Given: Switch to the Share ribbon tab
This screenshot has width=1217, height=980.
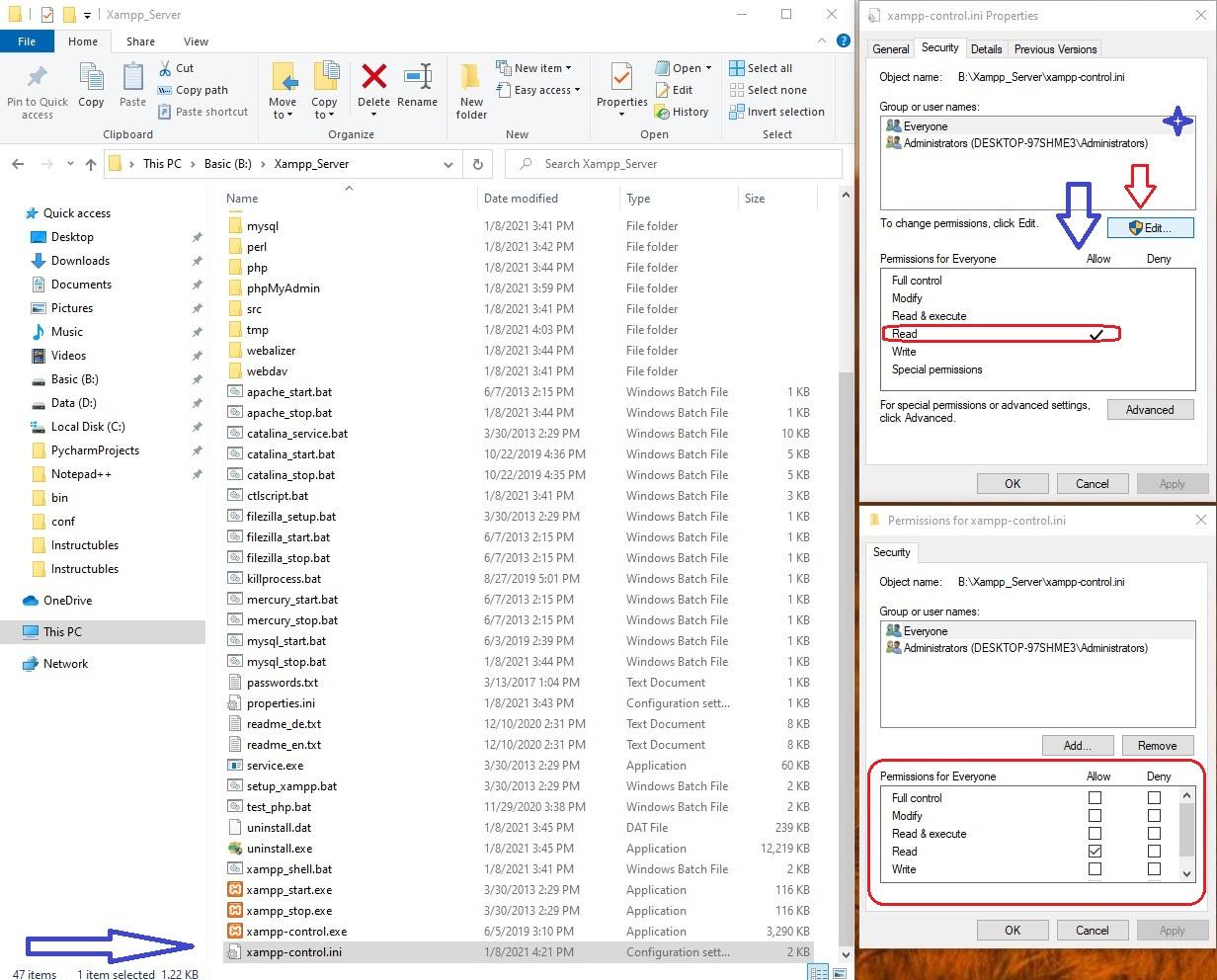Looking at the screenshot, I should 140,41.
